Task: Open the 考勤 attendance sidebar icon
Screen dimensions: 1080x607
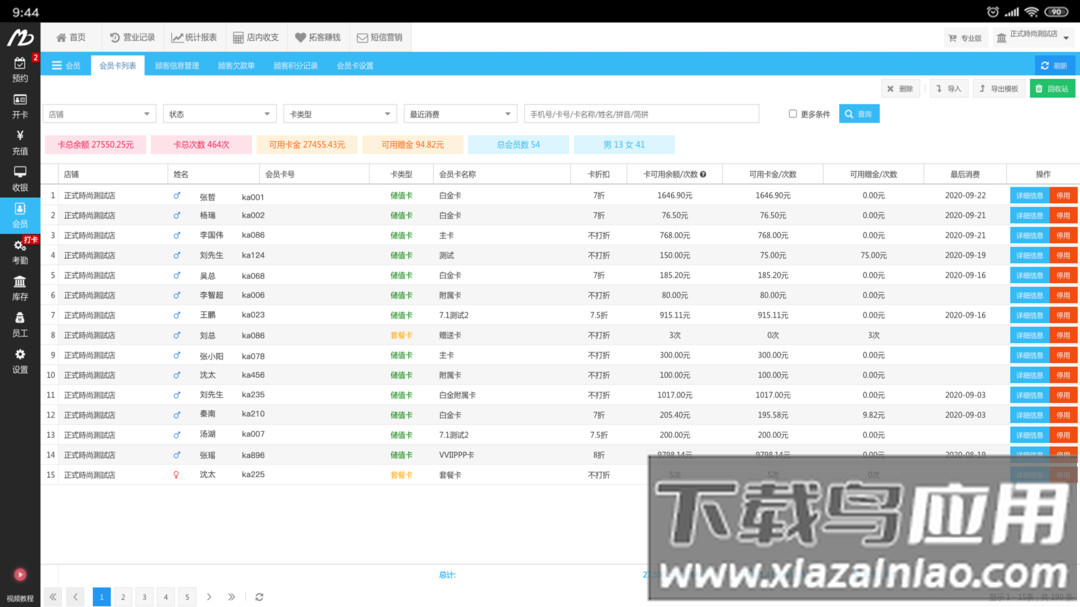Action: coord(20,250)
